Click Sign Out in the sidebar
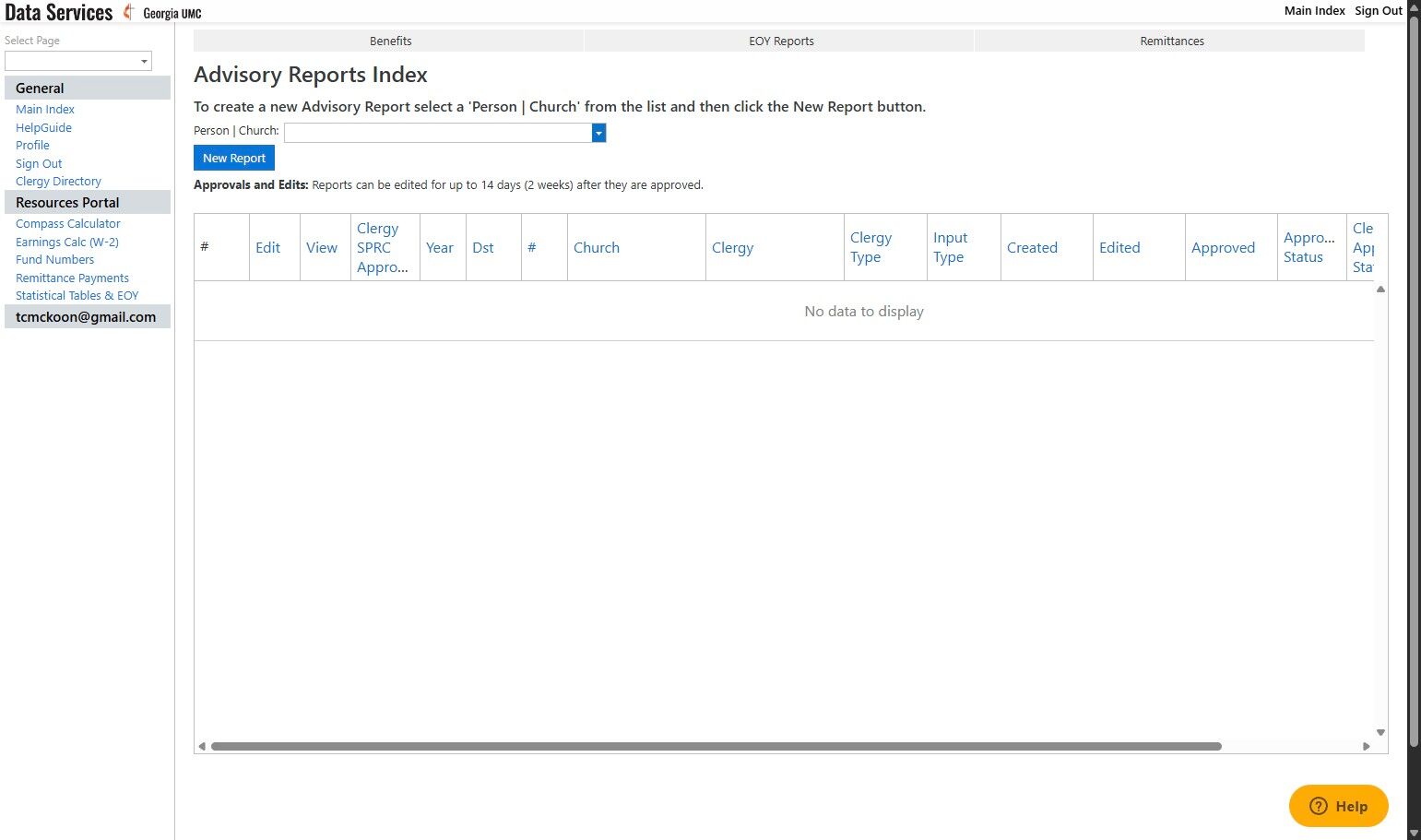 [x=39, y=163]
